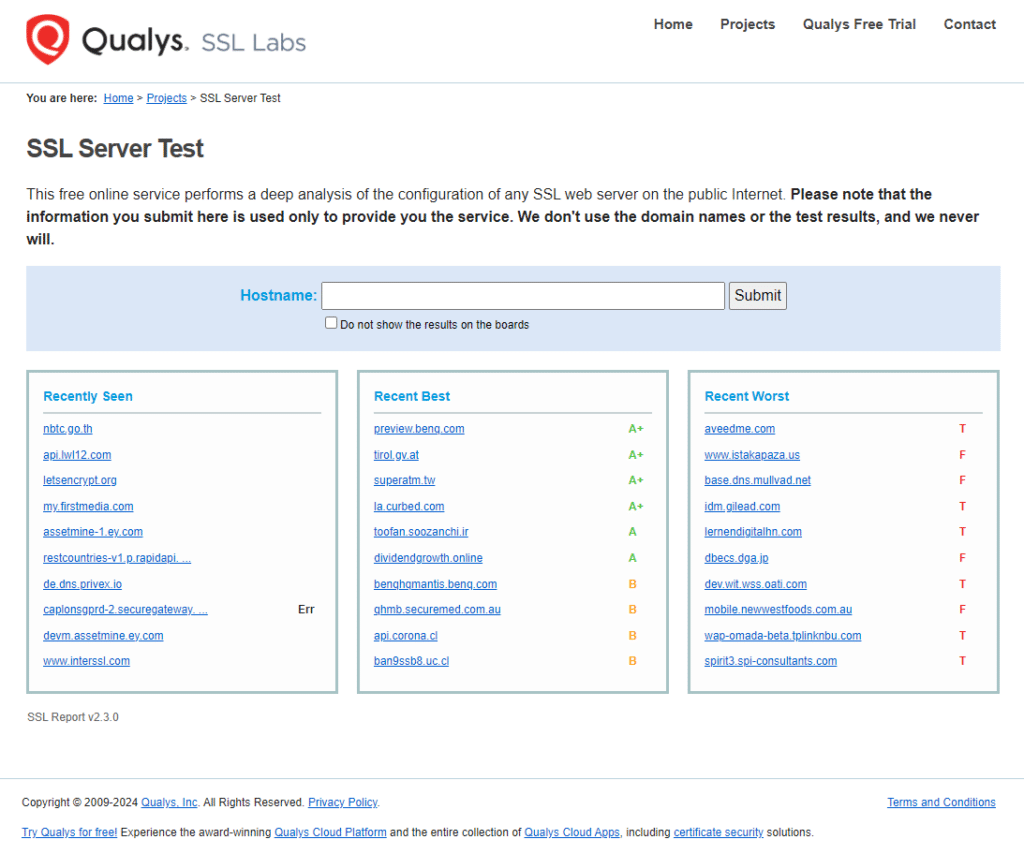This screenshot has height=854, width=1024.
Task: Click Qualys Free Trial in the navigation
Action: (858, 24)
